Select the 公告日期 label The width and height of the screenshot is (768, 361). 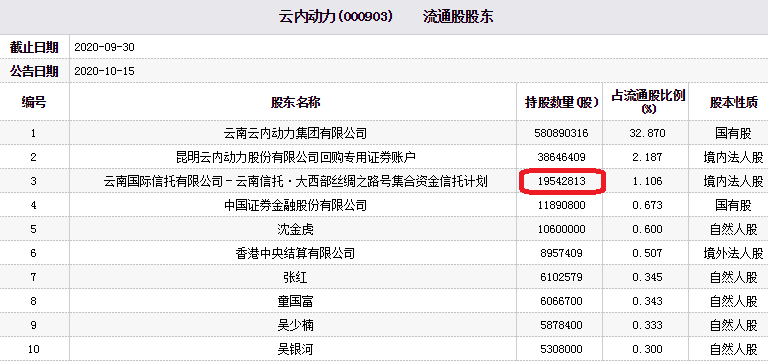(x=34, y=72)
